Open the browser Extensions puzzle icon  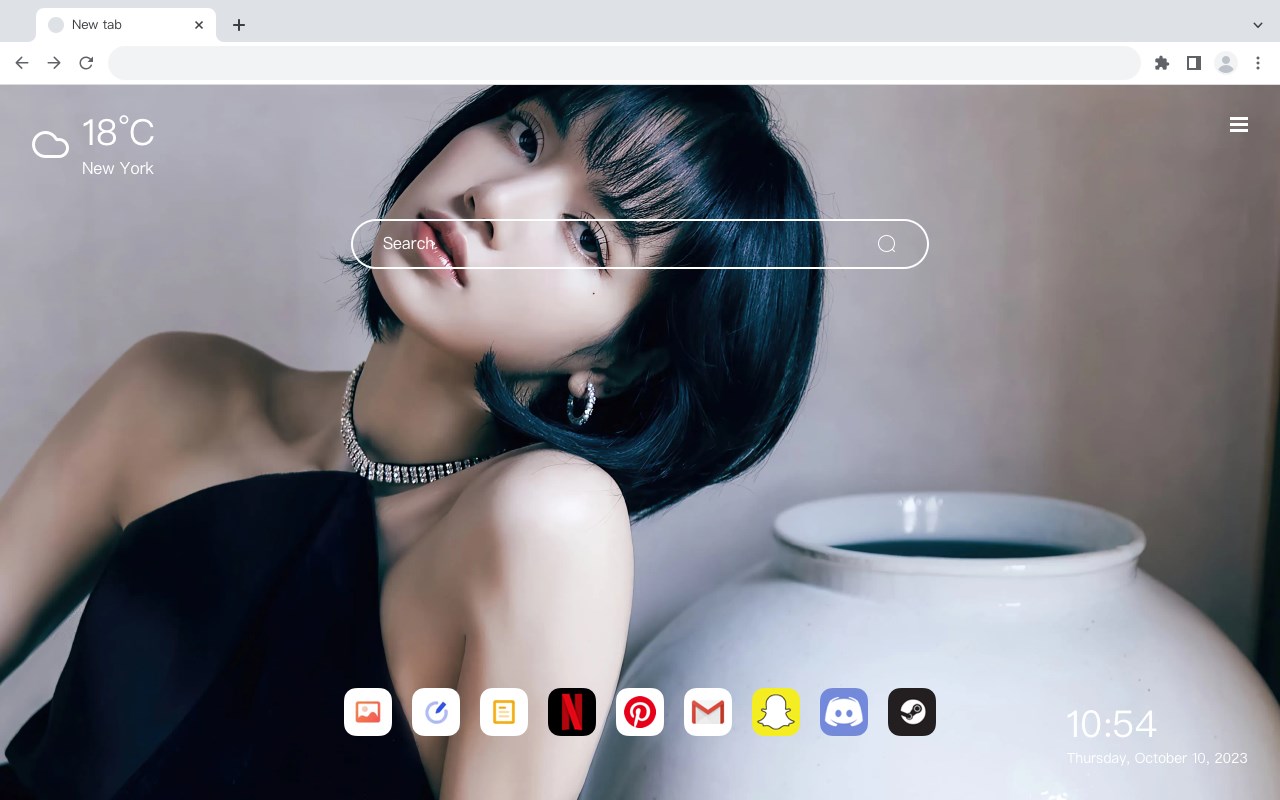1162,63
